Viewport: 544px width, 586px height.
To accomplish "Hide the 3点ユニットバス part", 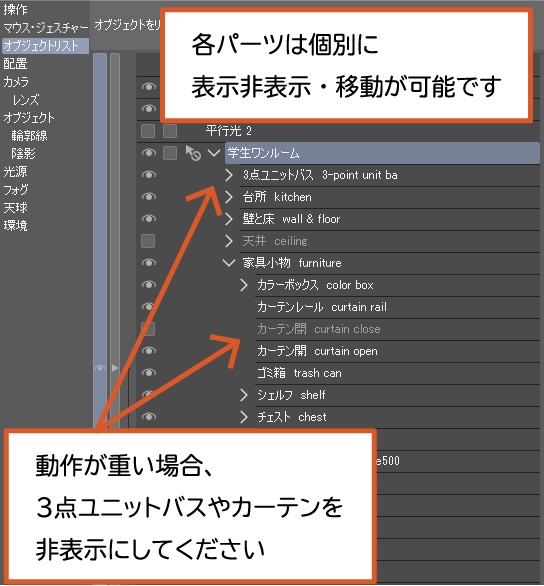I will [149, 175].
